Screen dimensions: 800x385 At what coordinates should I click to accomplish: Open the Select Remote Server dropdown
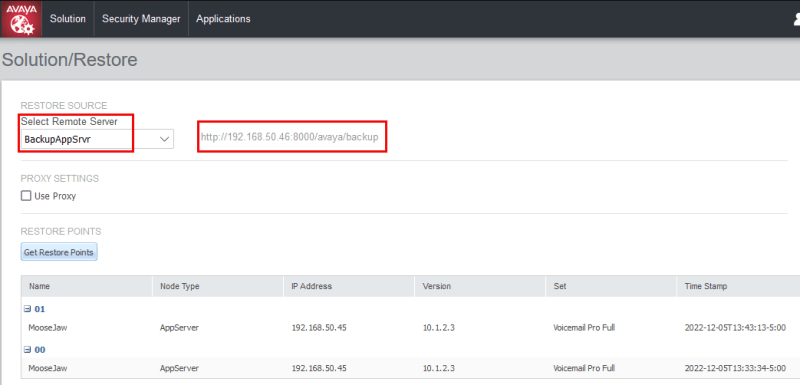(97, 139)
